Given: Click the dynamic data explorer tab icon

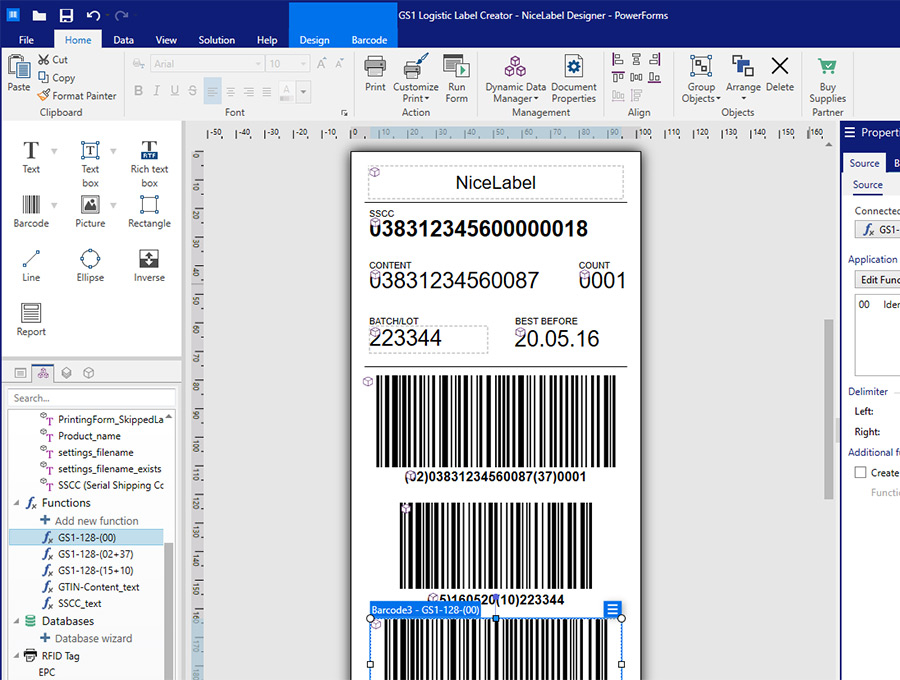Looking at the screenshot, I should (43, 372).
